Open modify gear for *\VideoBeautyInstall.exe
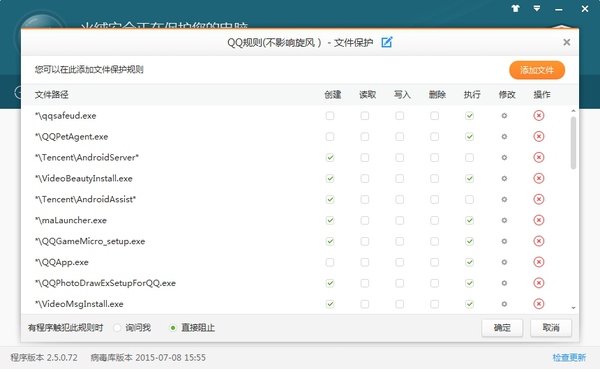 [504, 178]
